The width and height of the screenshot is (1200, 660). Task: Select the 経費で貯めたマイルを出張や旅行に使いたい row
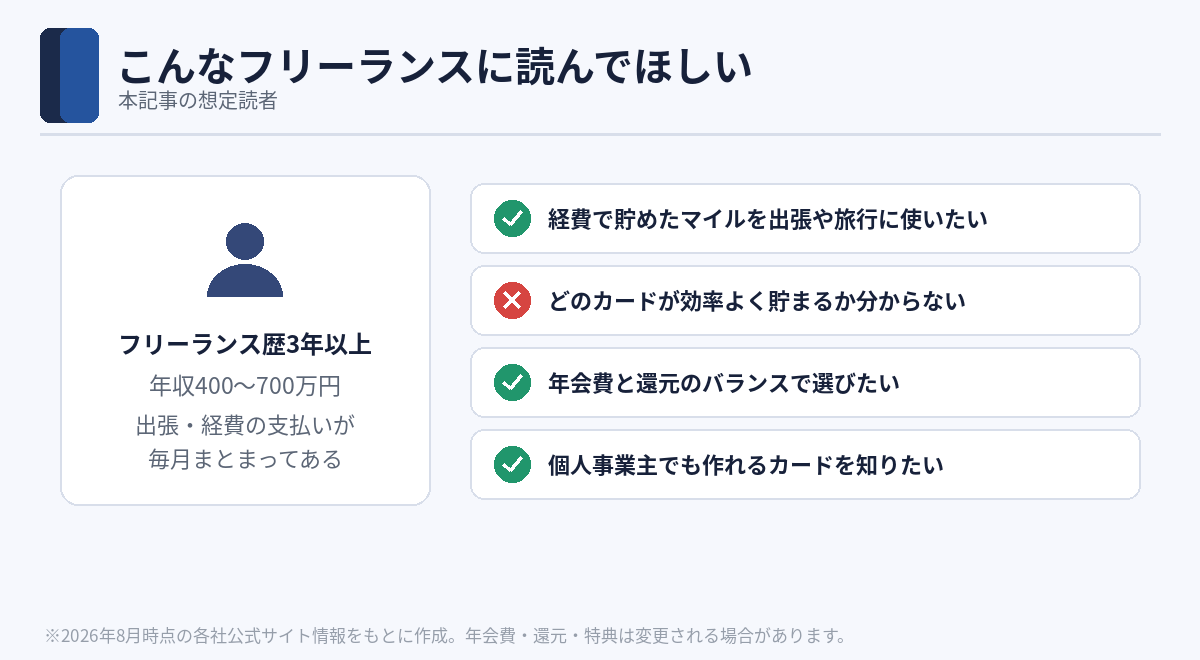point(805,218)
